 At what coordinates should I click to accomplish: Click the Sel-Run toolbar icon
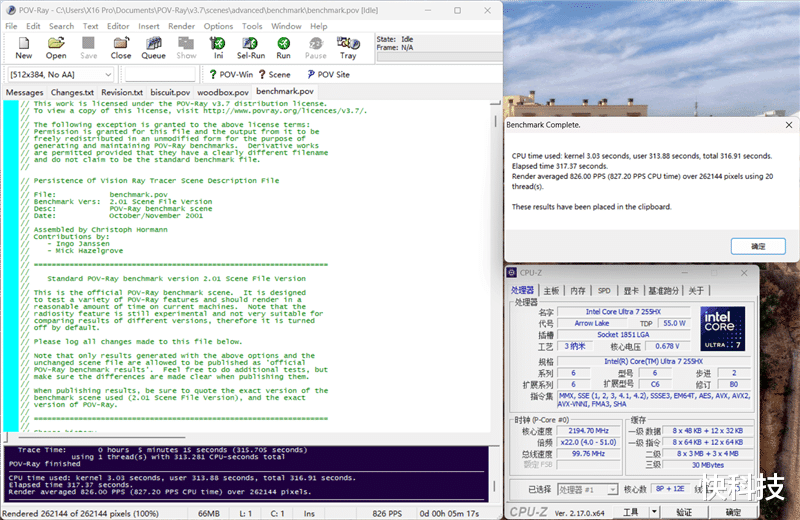(x=251, y=48)
